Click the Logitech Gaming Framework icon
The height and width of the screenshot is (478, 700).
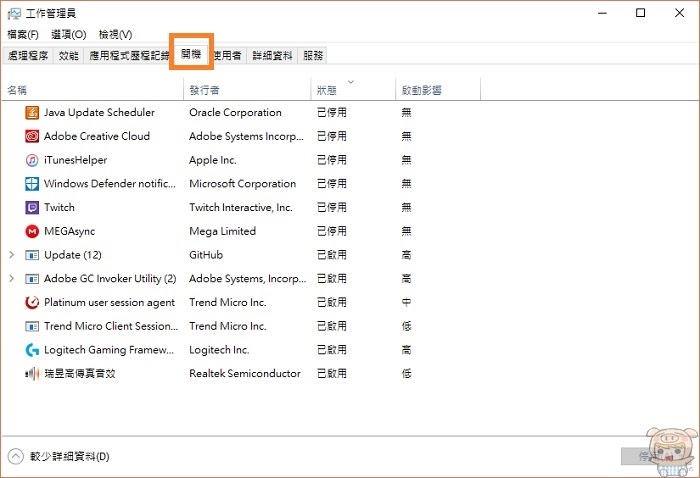coord(32,350)
